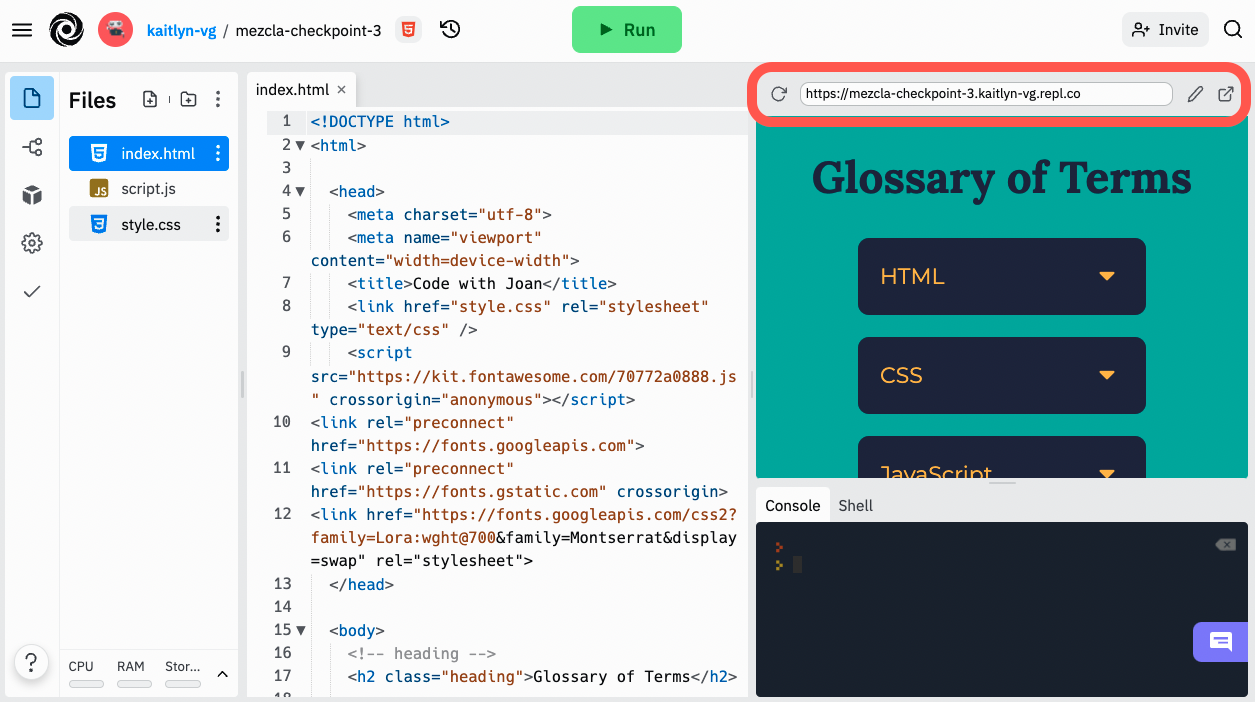The height and width of the screenshot is (702, 1255).
Task: Open index.html in the file tree
Action: click(148, 154)
